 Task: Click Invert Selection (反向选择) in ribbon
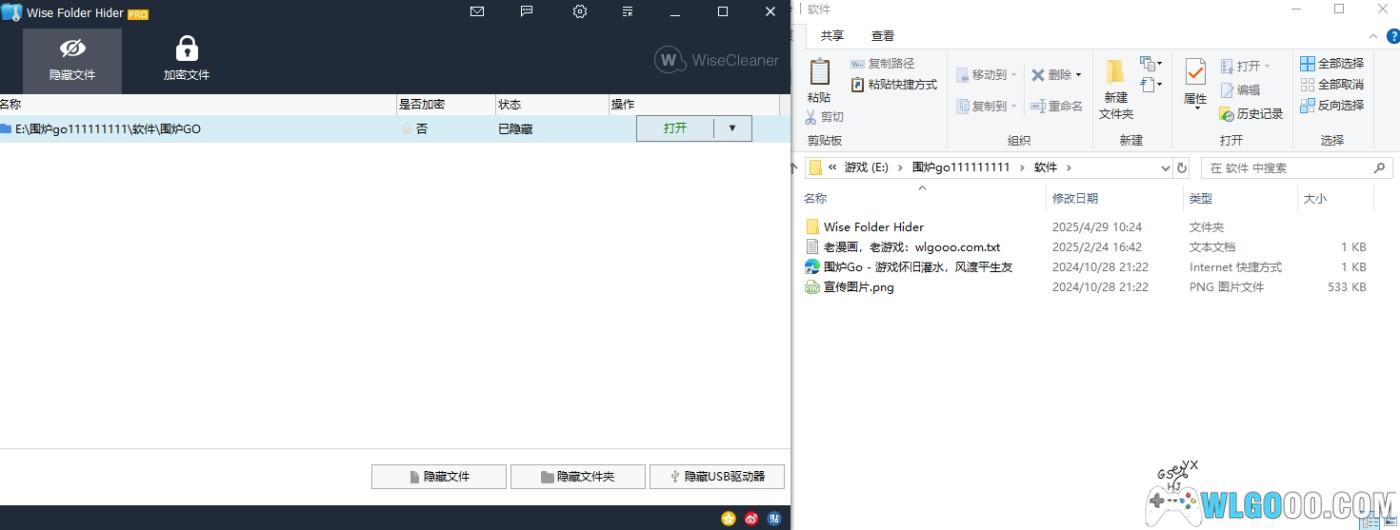click(1331, 105)
